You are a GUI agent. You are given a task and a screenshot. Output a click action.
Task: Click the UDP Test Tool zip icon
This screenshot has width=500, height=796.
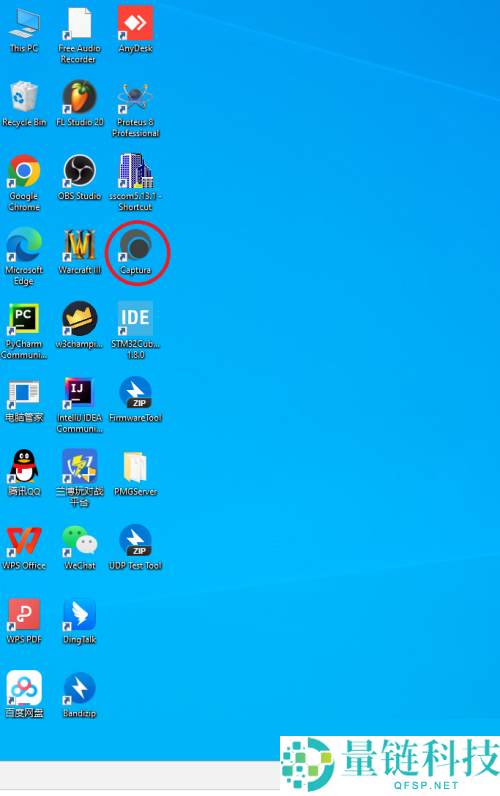coord(136,547)
